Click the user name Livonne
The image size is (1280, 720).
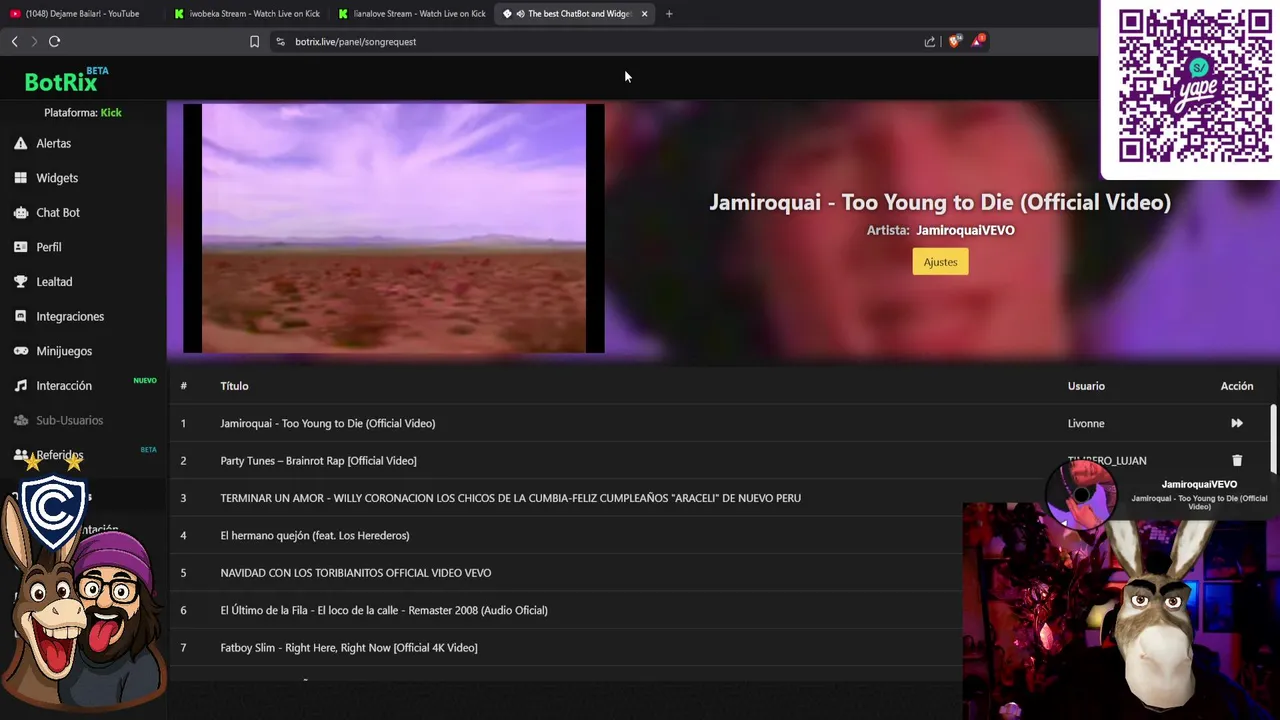(x=1086, y=423)
